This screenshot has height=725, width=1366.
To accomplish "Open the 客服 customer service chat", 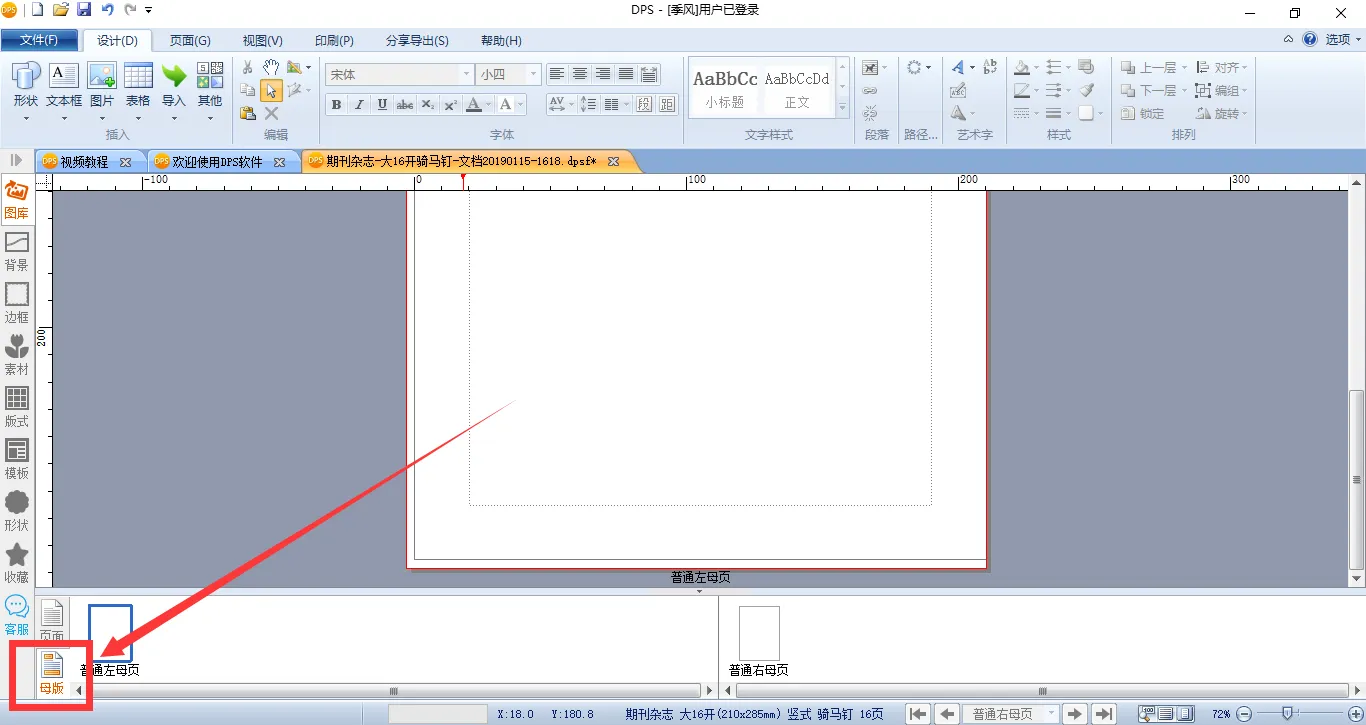I will click(x=17, y=616).
